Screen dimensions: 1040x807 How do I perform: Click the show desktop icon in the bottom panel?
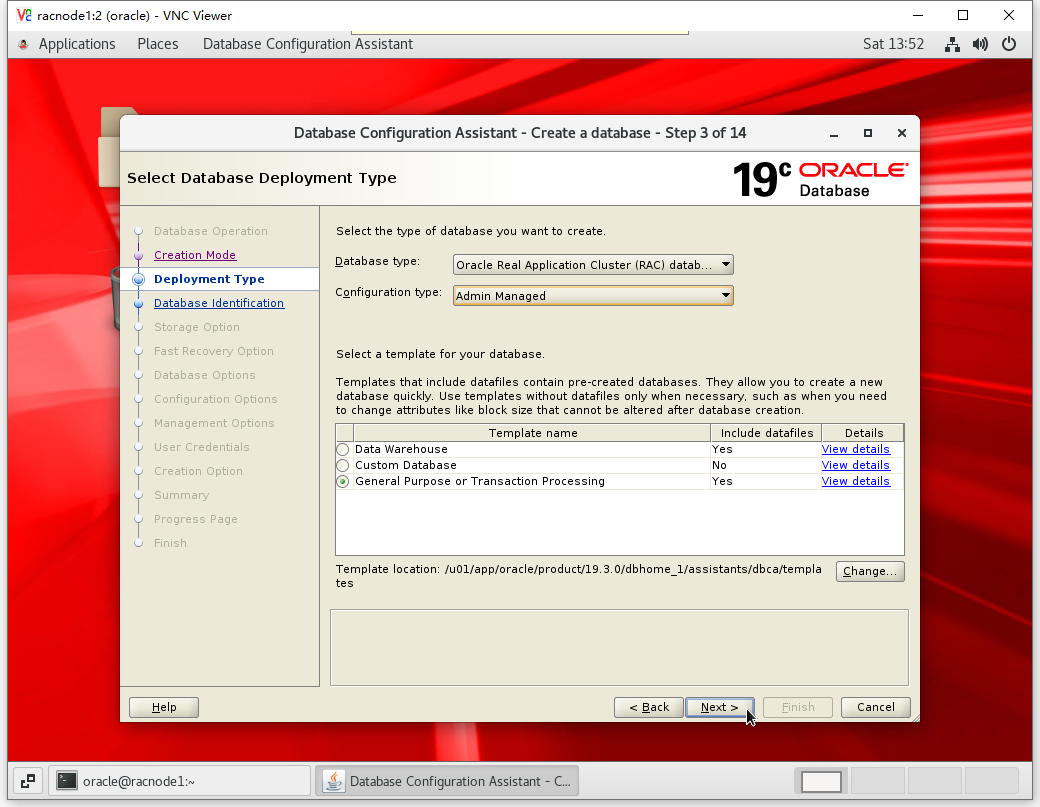click(x=27, y=781)
